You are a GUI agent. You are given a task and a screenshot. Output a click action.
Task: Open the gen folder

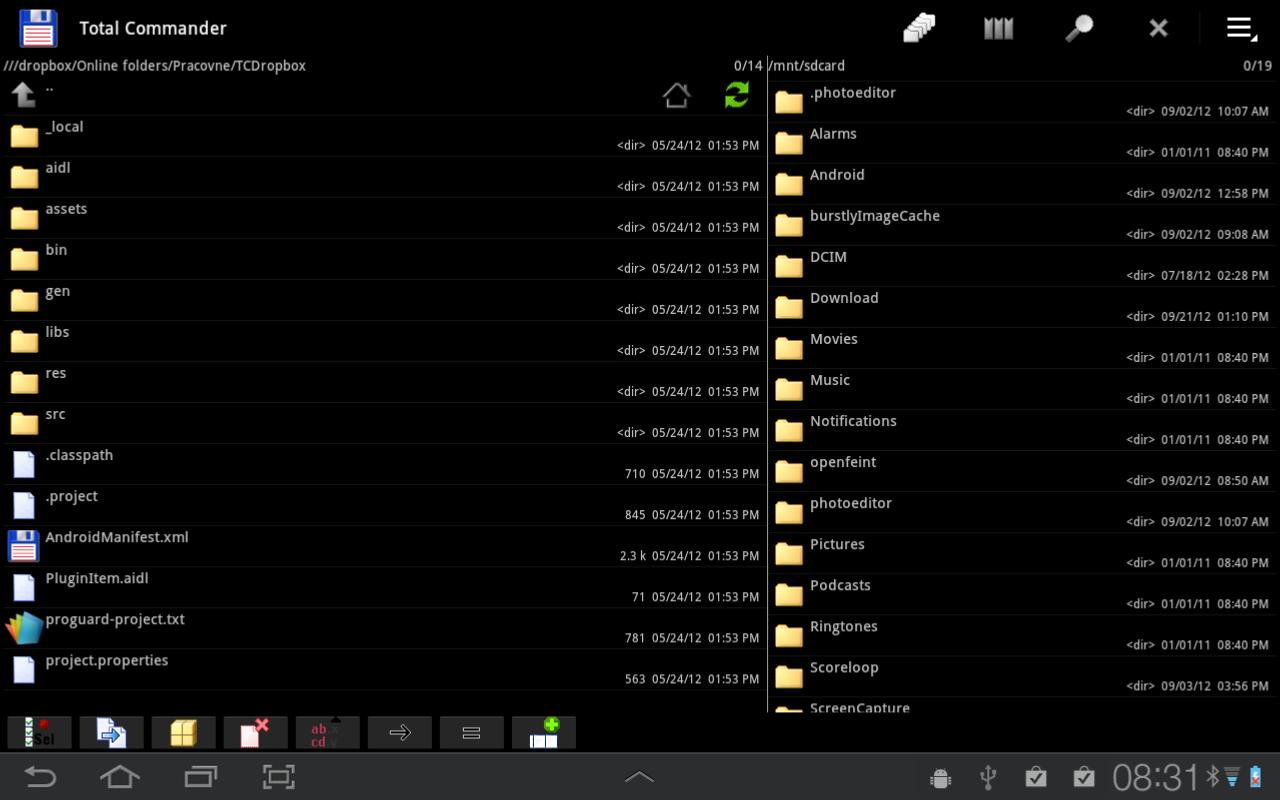pos(384,300)
